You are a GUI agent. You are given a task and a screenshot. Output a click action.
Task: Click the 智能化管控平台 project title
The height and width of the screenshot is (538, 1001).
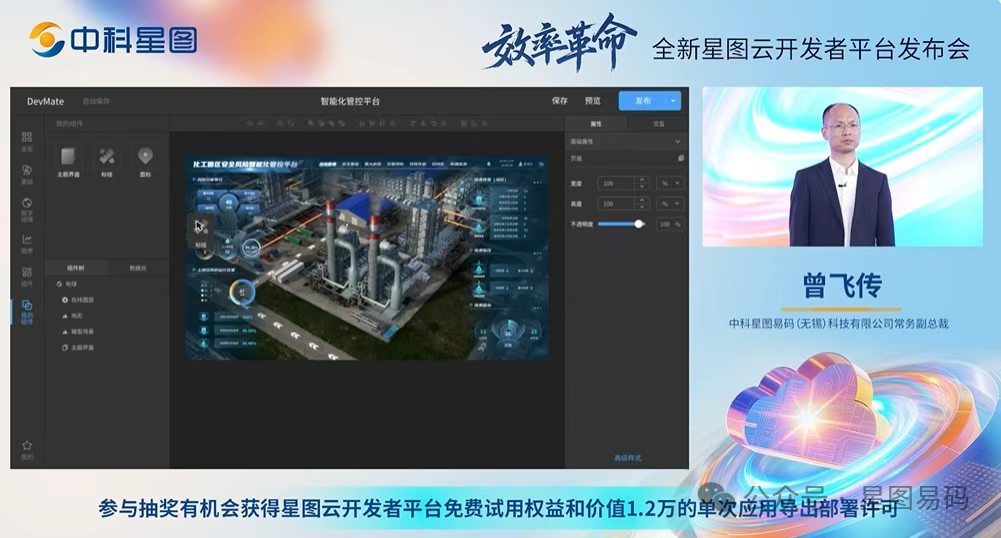click(x=350, y=101)
